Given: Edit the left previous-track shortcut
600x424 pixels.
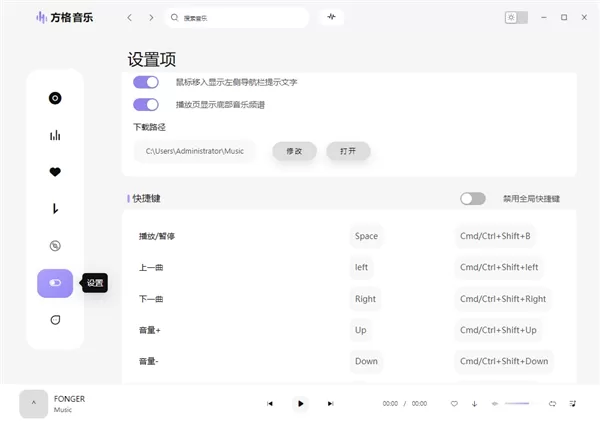Looking at the screenshot, I should (361, 267).
